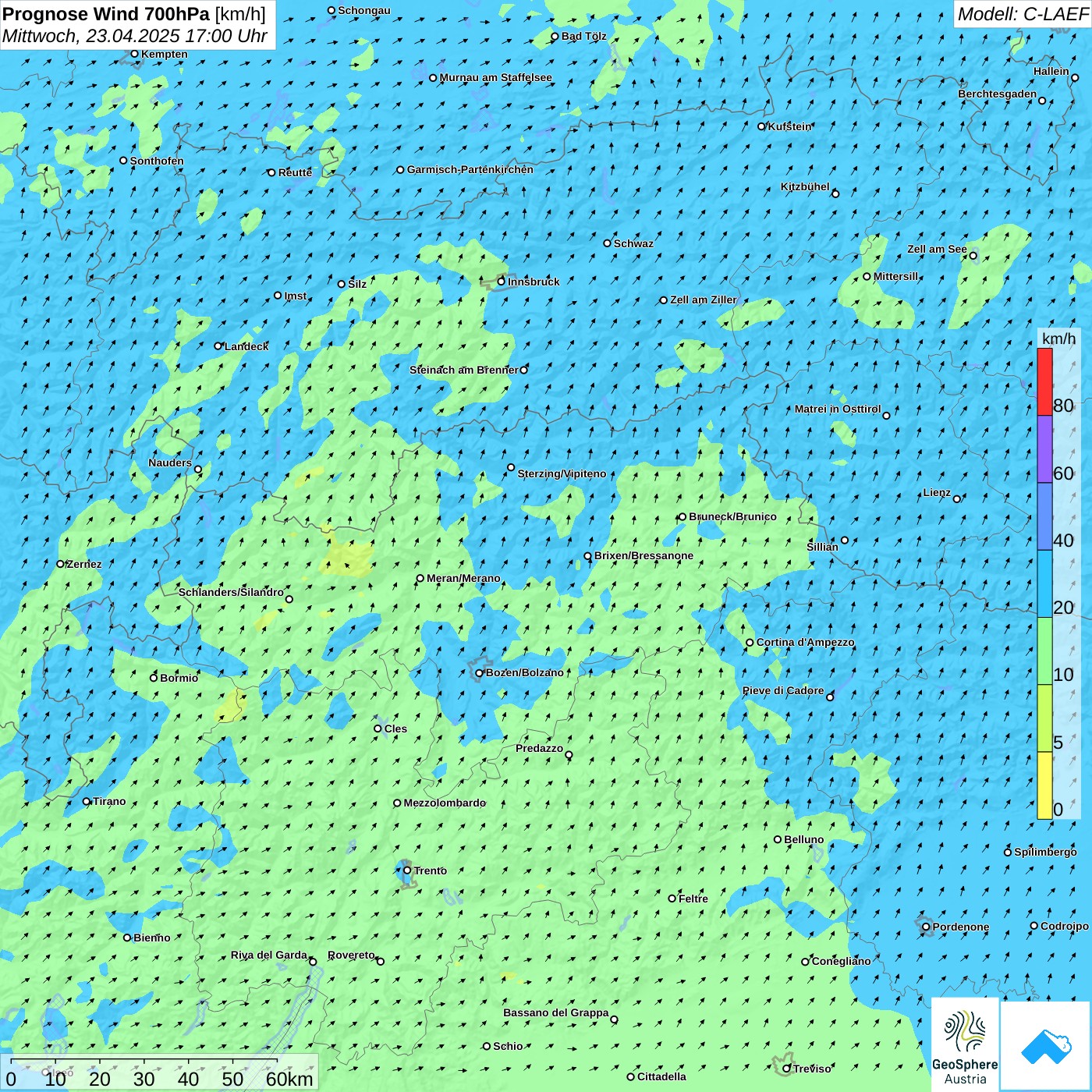The height and width of the screenshot is (1092, 1092).
Task: Click the 'Belluno' label
Action: [x=803, y=839]
